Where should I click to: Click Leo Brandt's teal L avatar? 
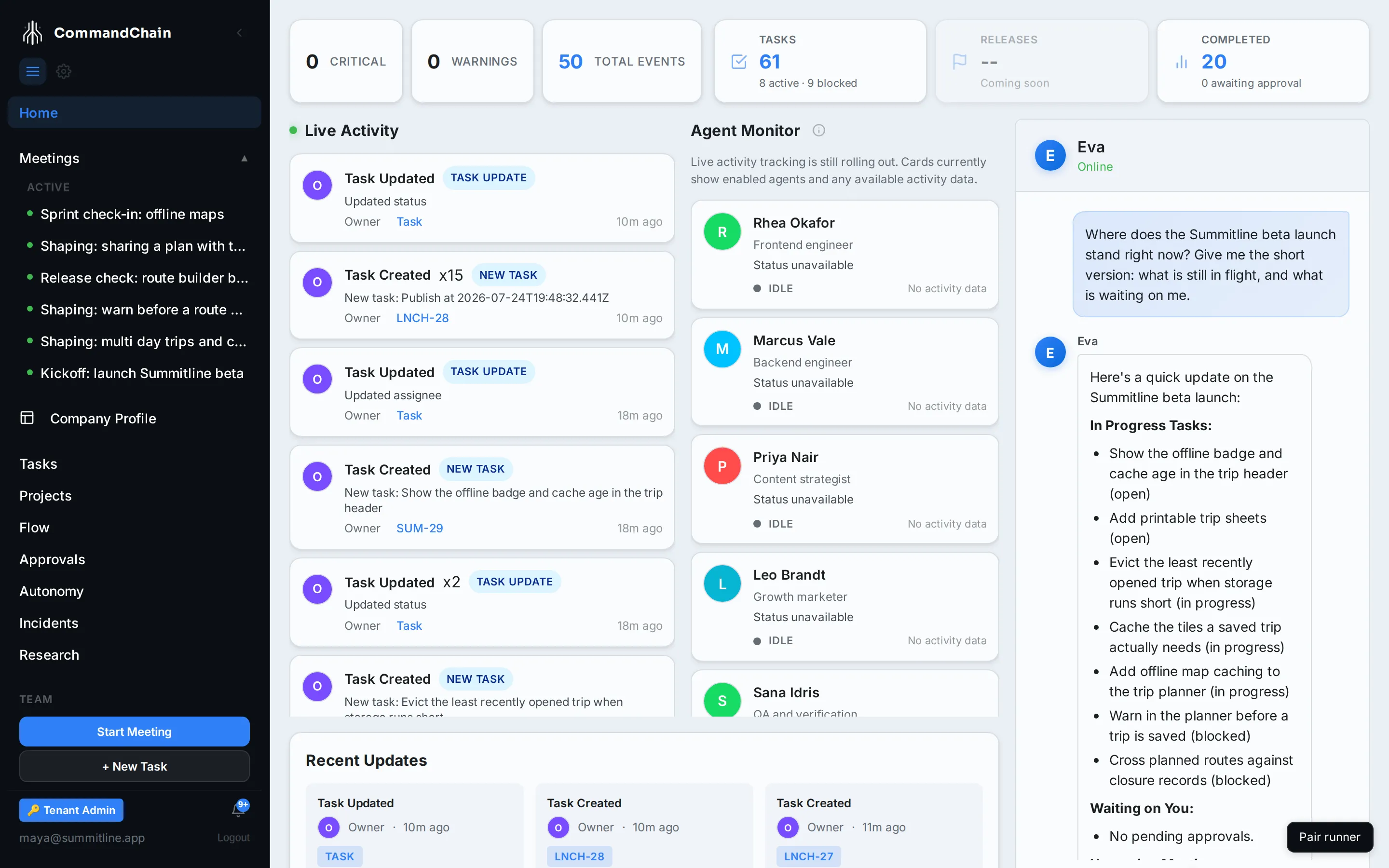pos(722,583)
